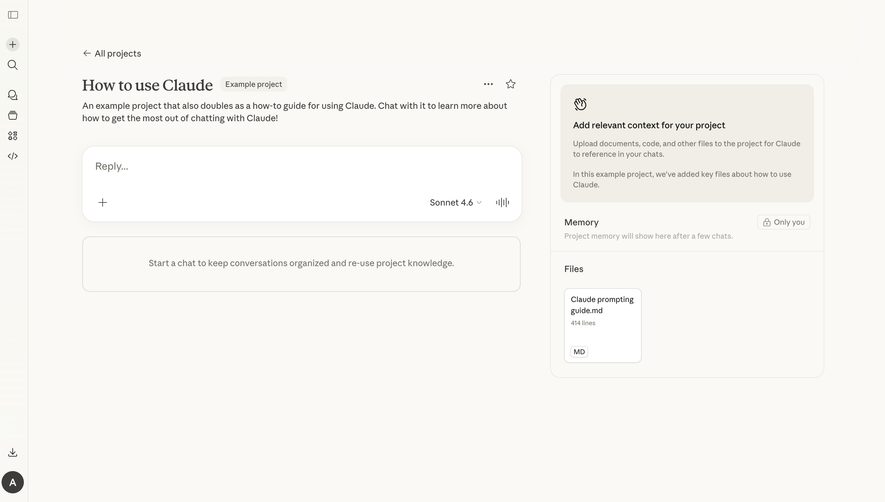Open Artifacts grid icon in the sidebar

point(12,136)
